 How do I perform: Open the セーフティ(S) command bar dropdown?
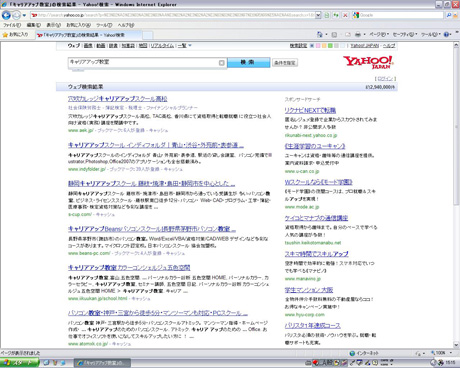click(405, 34)
